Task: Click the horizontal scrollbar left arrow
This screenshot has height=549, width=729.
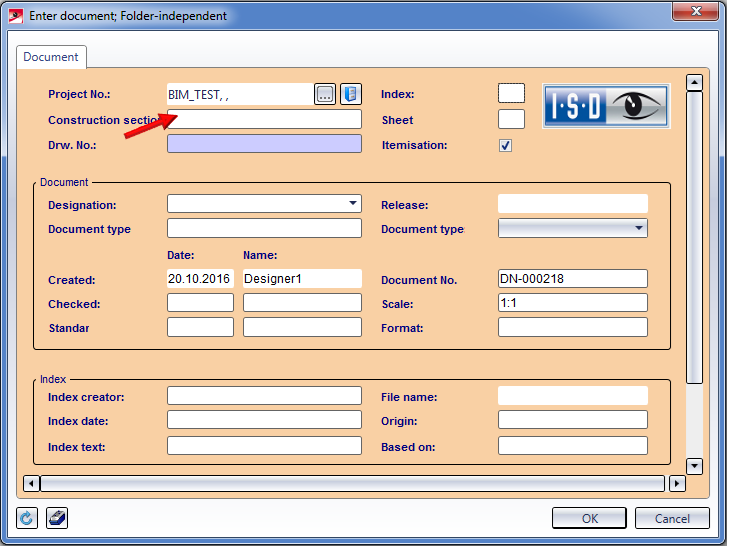Action: click(x=32, y=484)
